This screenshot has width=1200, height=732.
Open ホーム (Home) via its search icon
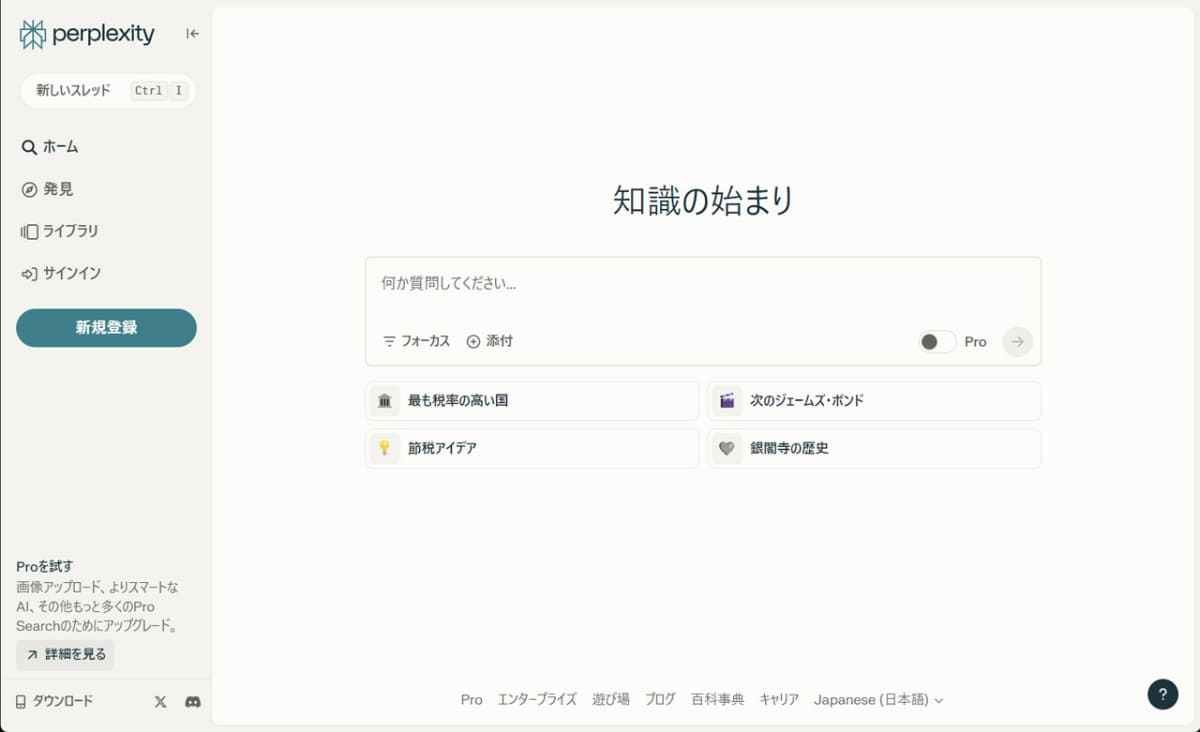(27, 146)
